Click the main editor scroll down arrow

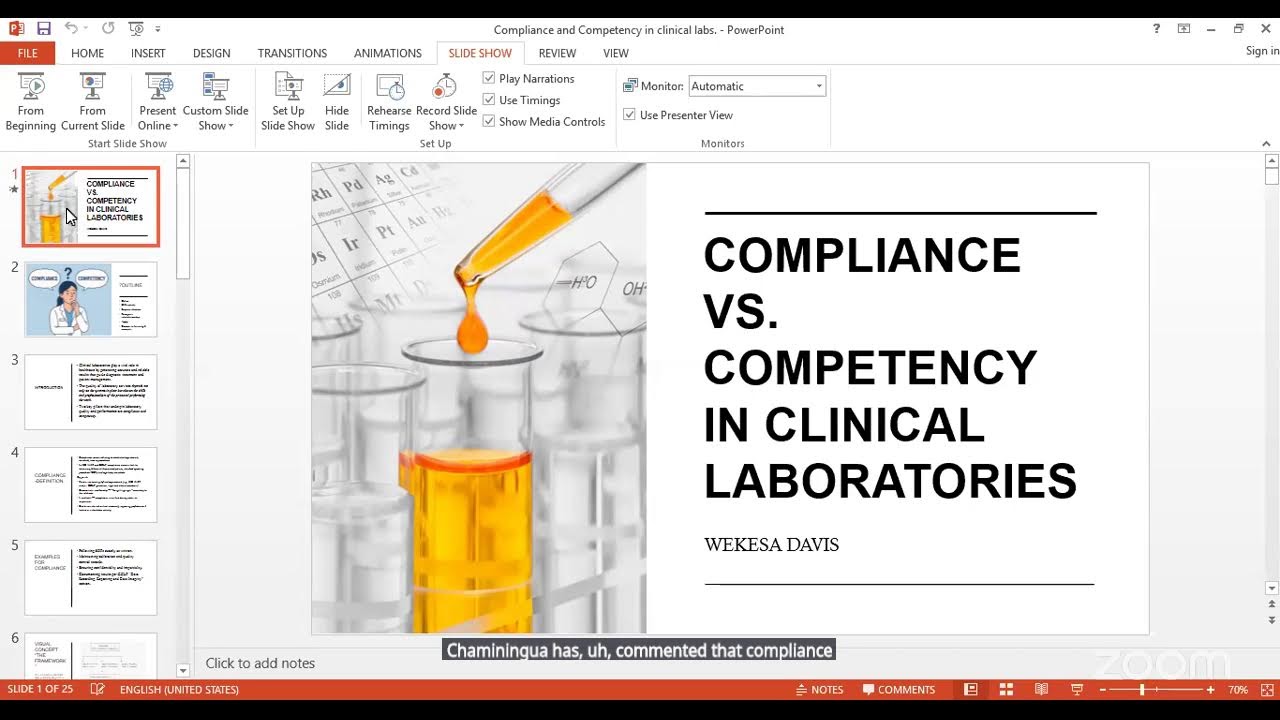pyautogui.click(x=1272, y=588)
